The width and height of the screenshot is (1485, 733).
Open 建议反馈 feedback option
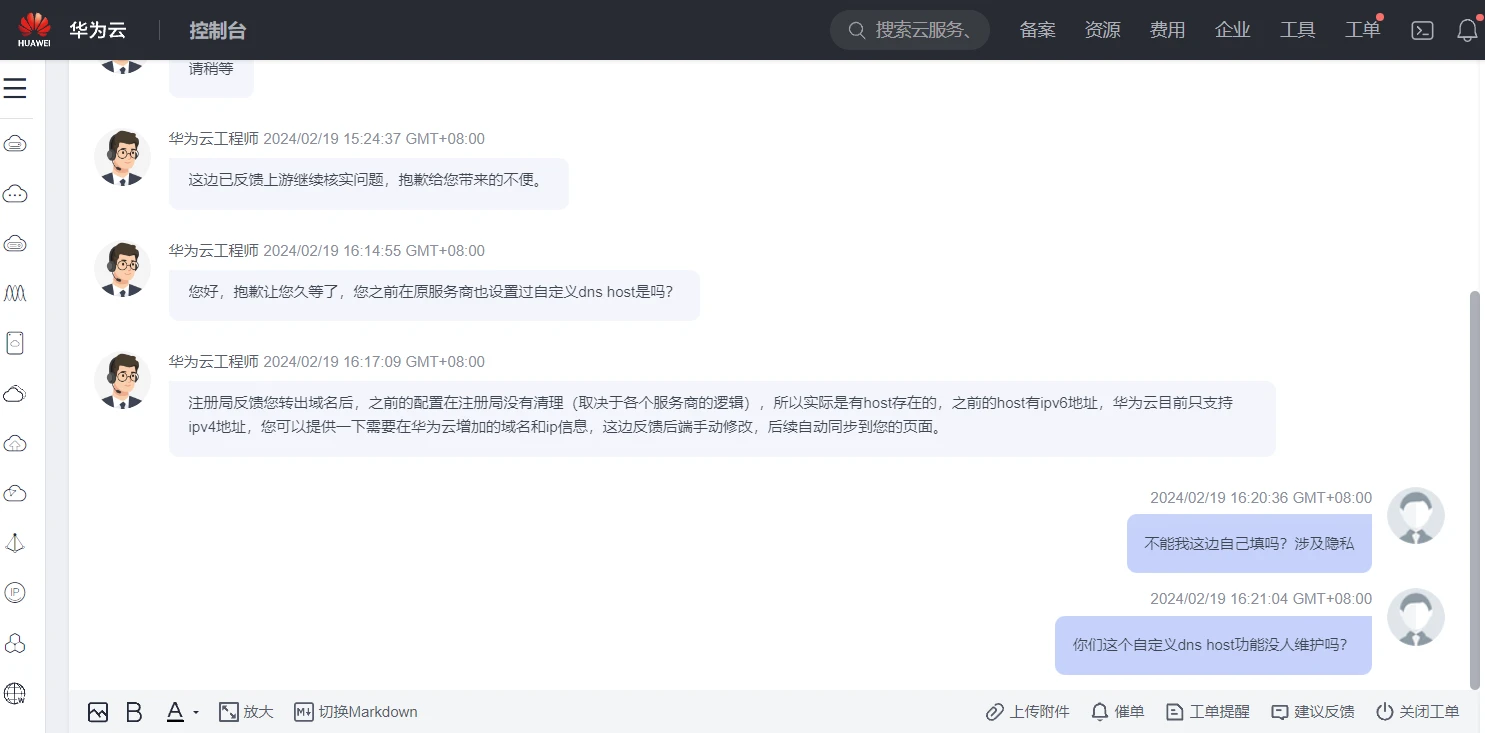[x=1312, y=712]
